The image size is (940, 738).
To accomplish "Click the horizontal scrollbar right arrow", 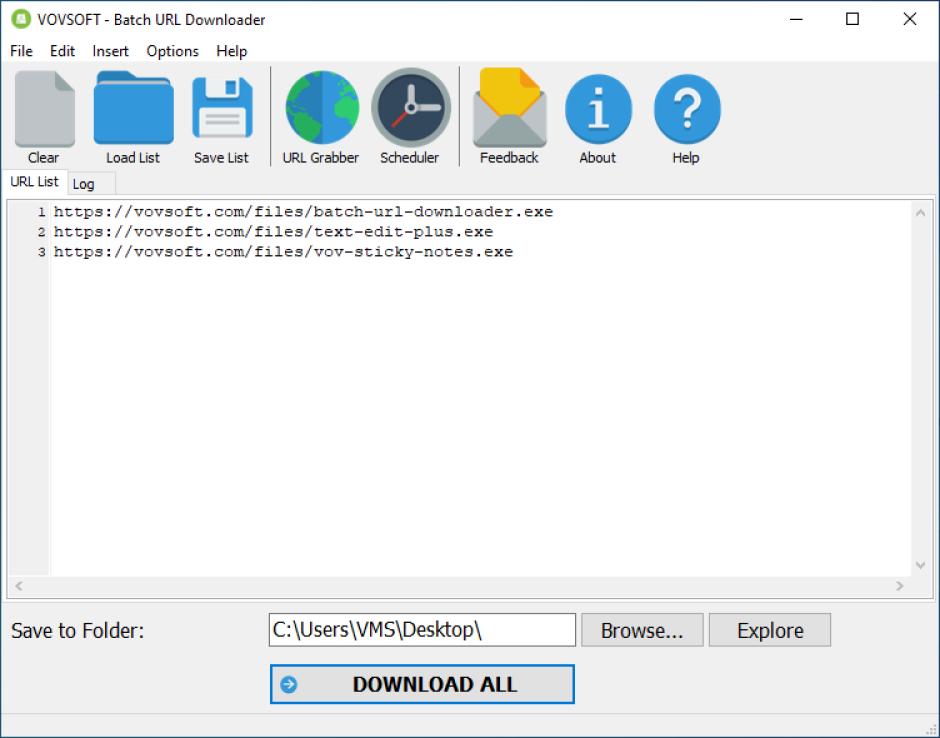I will (x=900, y=586).
